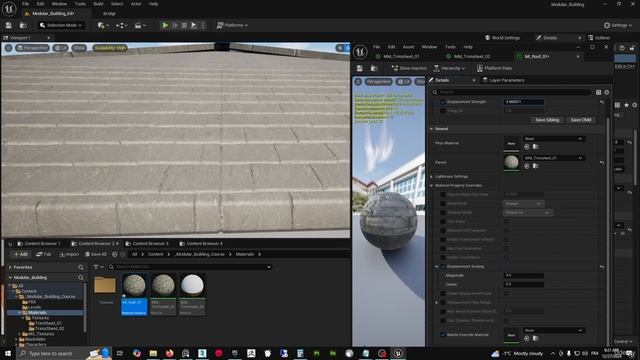Screen dimensions: 640x360
Task: Toggle the Nanite Override Material checkbox
Action: (x=443, y=335)
